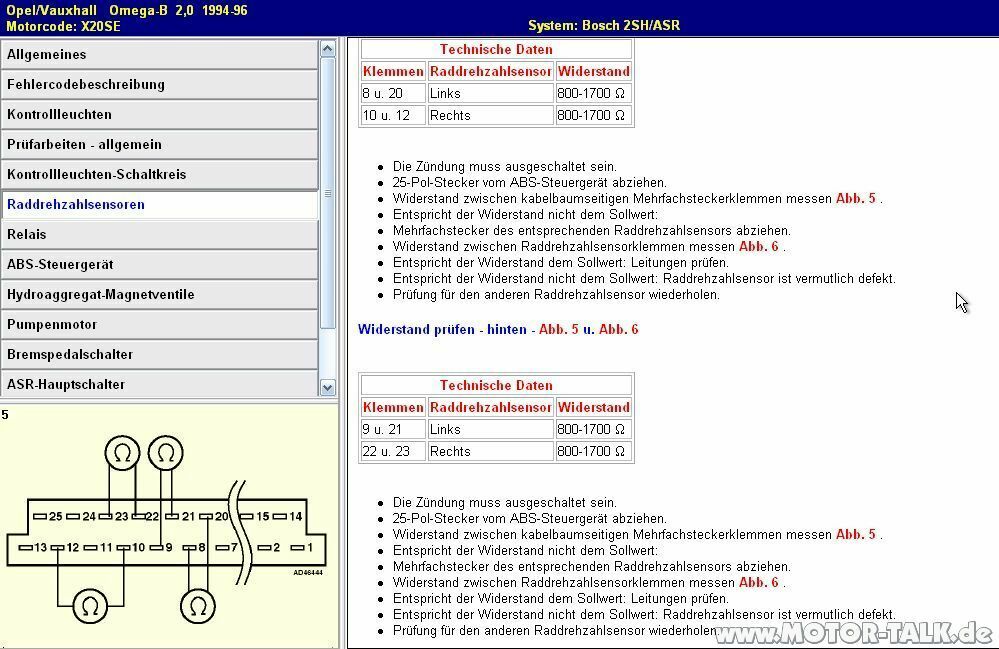This screenshot has height=649, width=999.
Task: Open the Pumpenmotor section
Action: point(159,324)
